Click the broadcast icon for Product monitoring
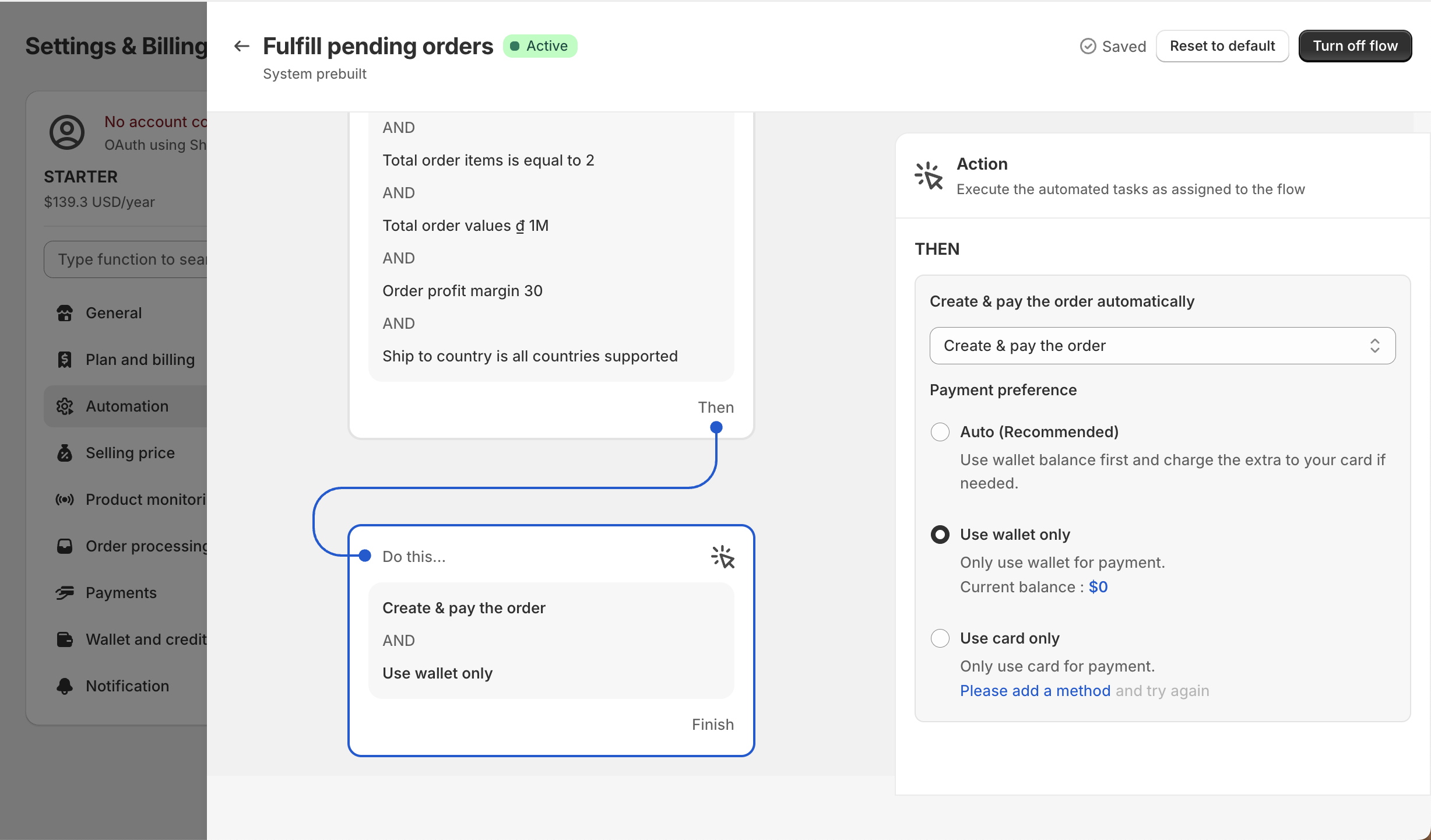The image size is (1431, 840). [65, 500]
